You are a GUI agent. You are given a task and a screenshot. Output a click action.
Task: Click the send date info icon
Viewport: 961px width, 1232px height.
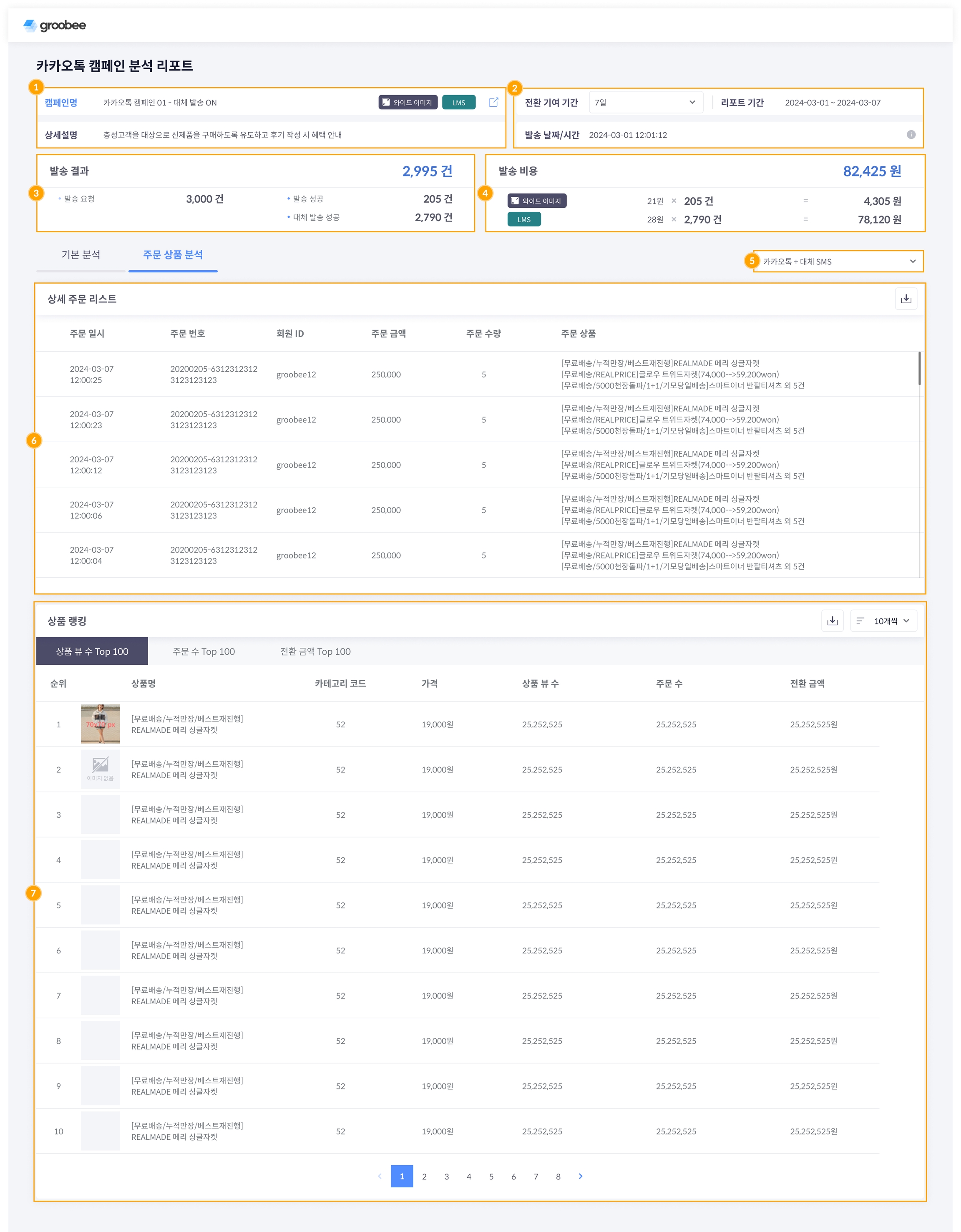(911, 134)
